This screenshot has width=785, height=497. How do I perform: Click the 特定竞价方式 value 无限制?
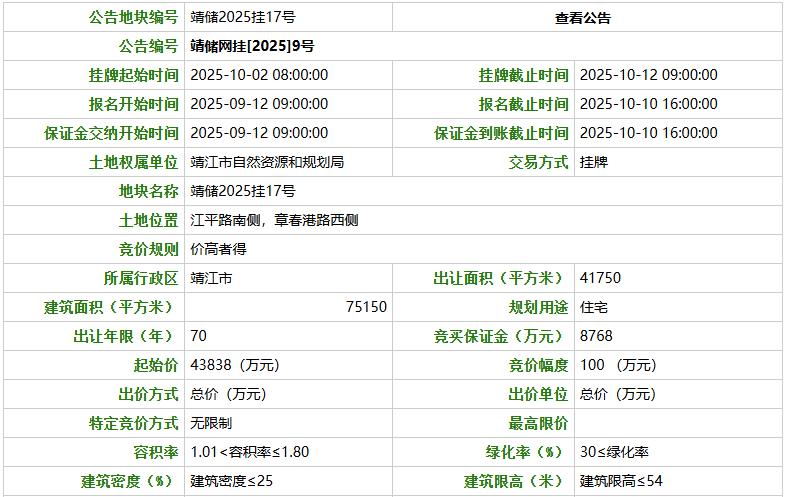point(211,423)
